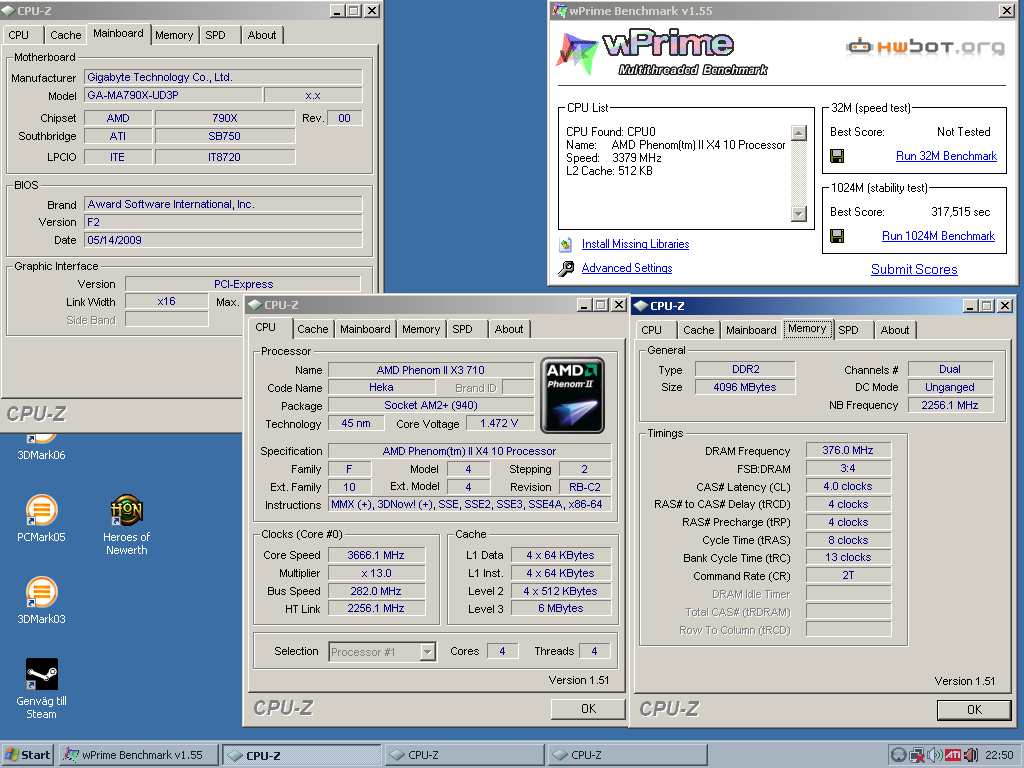Viewport: 1024px width, 768px height.
Task: Select About tab in Mainboard CPU-Z window
Action: point(262,35)
